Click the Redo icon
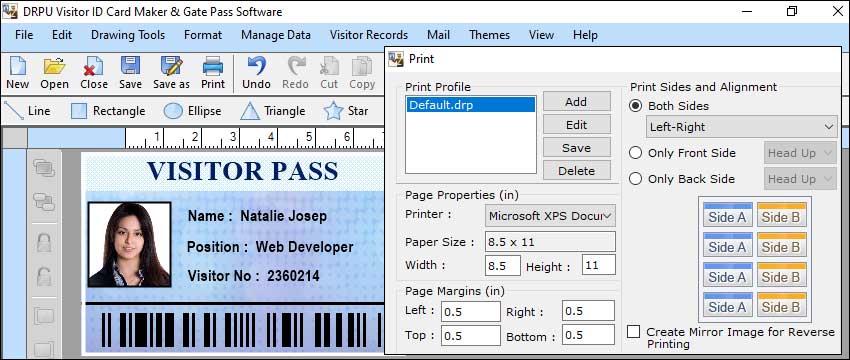The image size is (850, 360). pyautogui.click(x=295, y=73)
